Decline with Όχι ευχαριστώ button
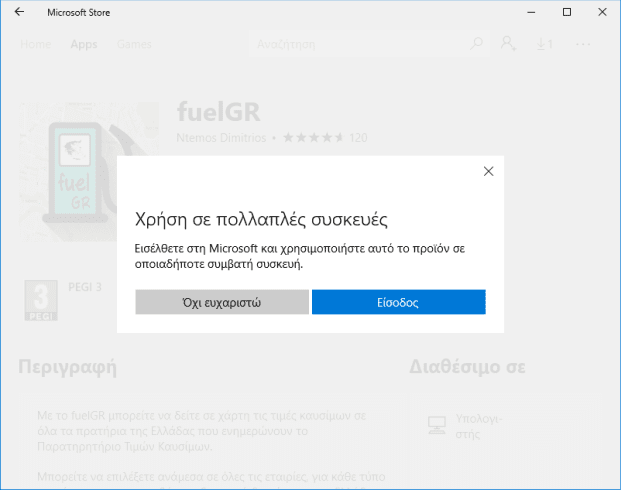This screenshot has width=621, height=490. [222, 302]
